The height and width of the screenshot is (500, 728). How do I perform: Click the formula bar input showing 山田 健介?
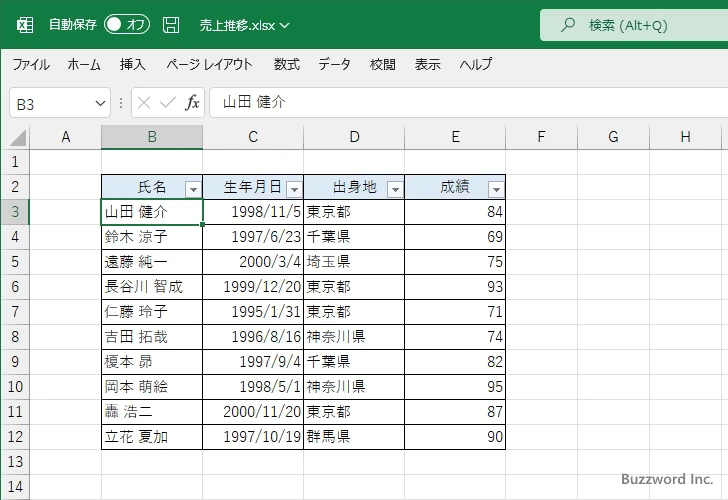click(460, 102)
